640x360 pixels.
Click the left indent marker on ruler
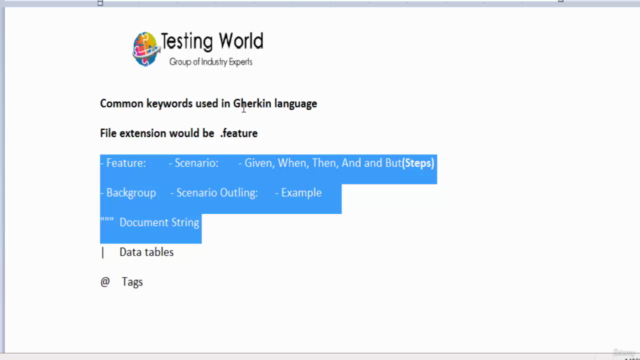pos(100,3)
